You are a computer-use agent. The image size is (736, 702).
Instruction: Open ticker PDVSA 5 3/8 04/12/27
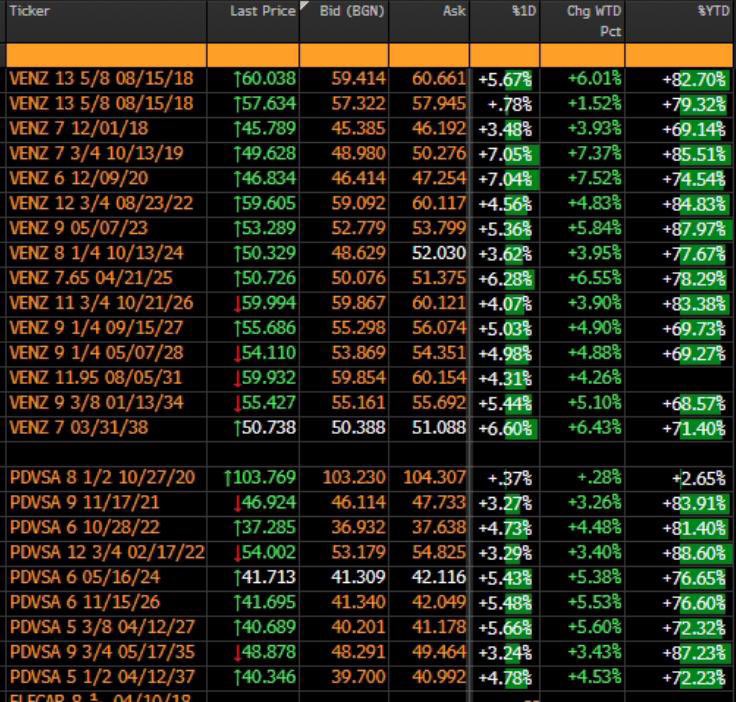pyautogui.click(x=102, y=626)
